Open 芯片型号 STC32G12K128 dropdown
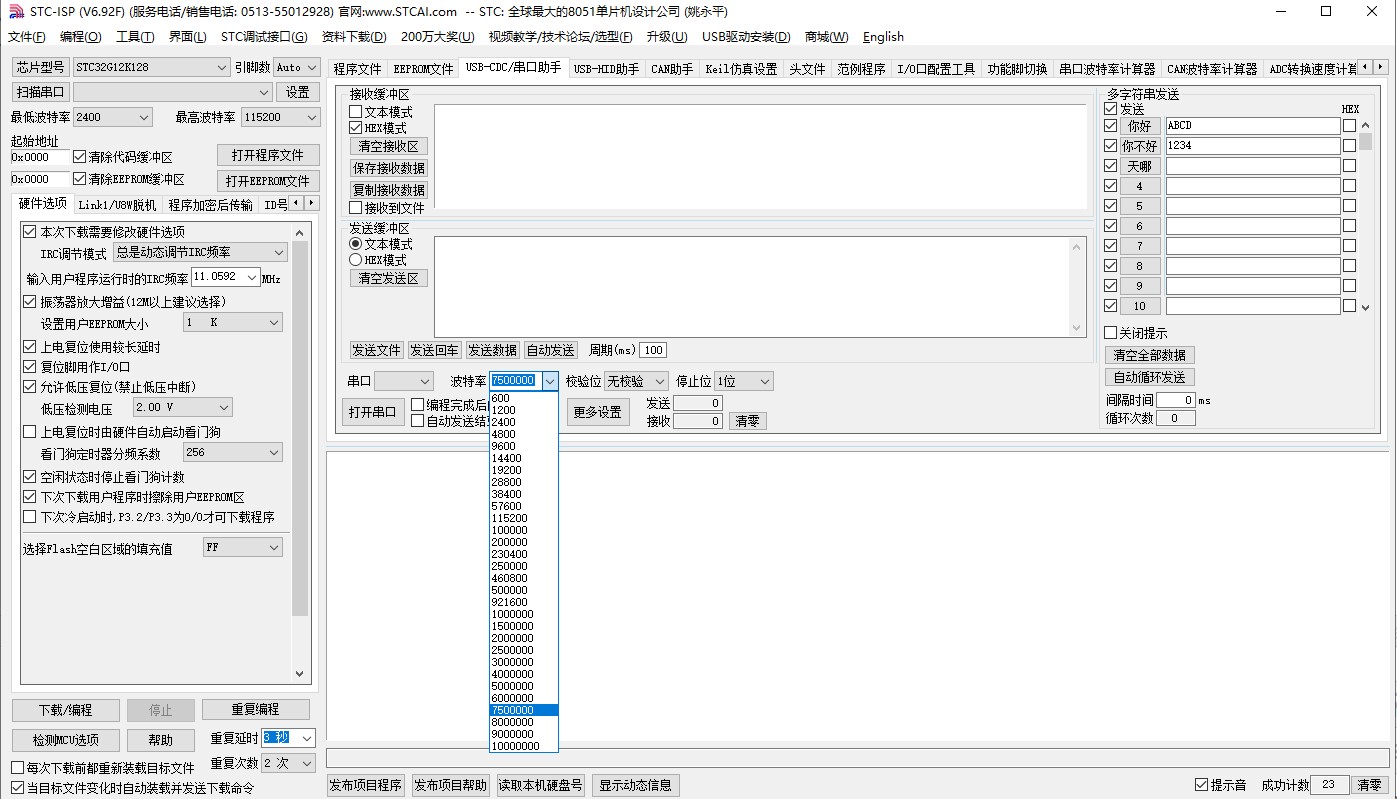This screenshot has height=799, width=1397. [x=151, y=67]
